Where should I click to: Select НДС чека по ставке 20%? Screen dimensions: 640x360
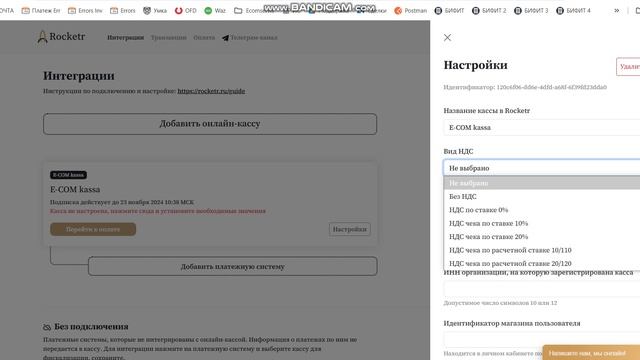coord(542,237)
